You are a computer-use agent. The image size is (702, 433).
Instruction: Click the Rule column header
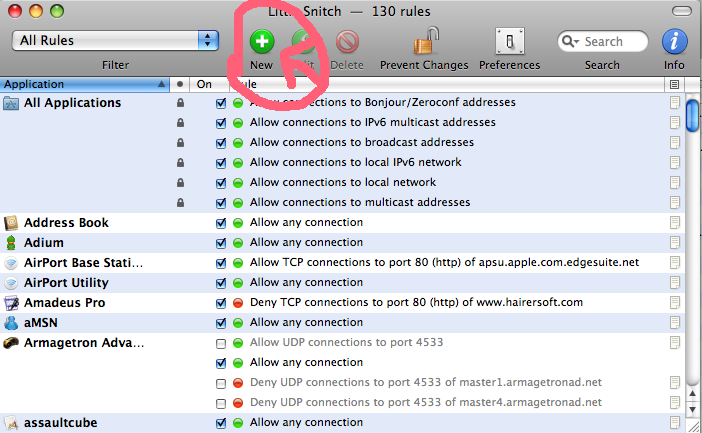pyautogui.click(x=447, y=84)
